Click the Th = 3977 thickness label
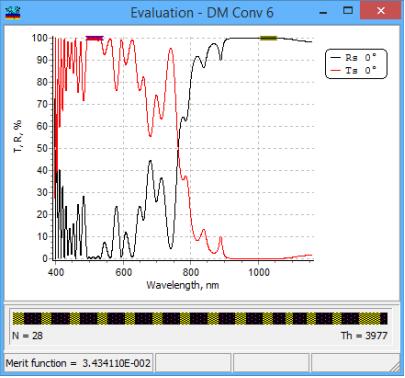This screenshot has height=378, width=405. [364, 335]
